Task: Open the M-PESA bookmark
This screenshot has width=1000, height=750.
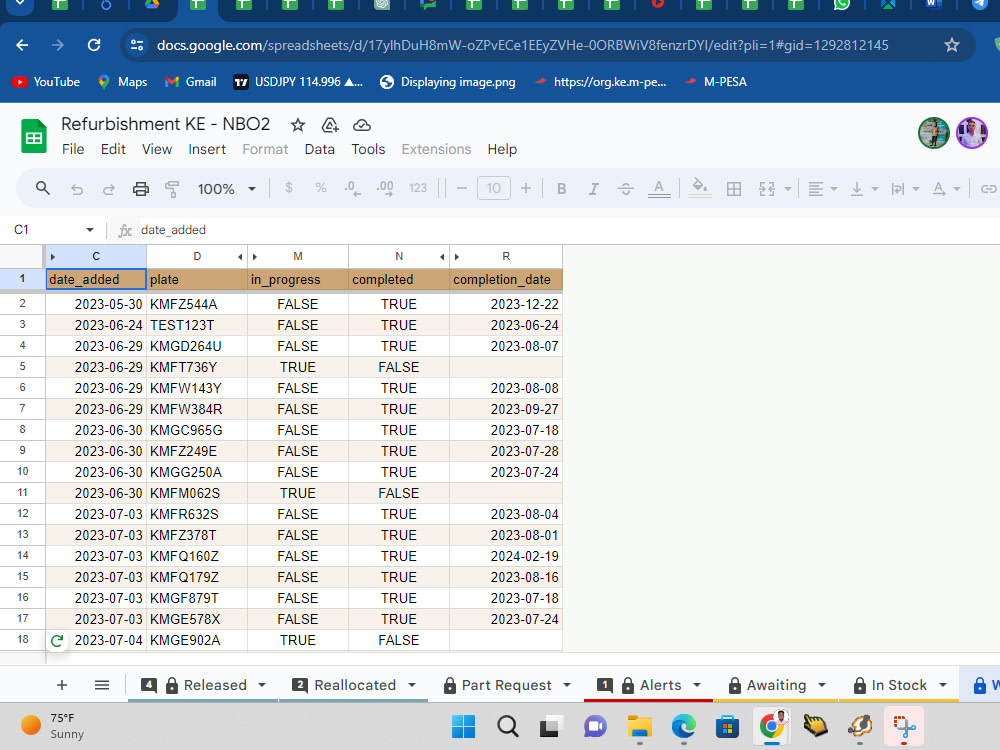Action: 715,82
